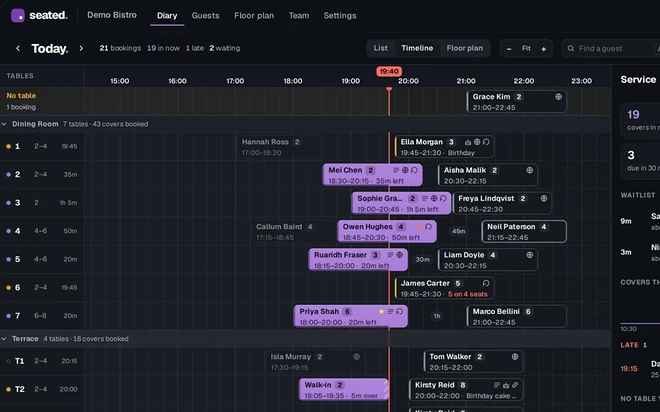This screenshot has width=660, height=412.
Task: Click the Fit zoom button
Action: click(526, 48)
